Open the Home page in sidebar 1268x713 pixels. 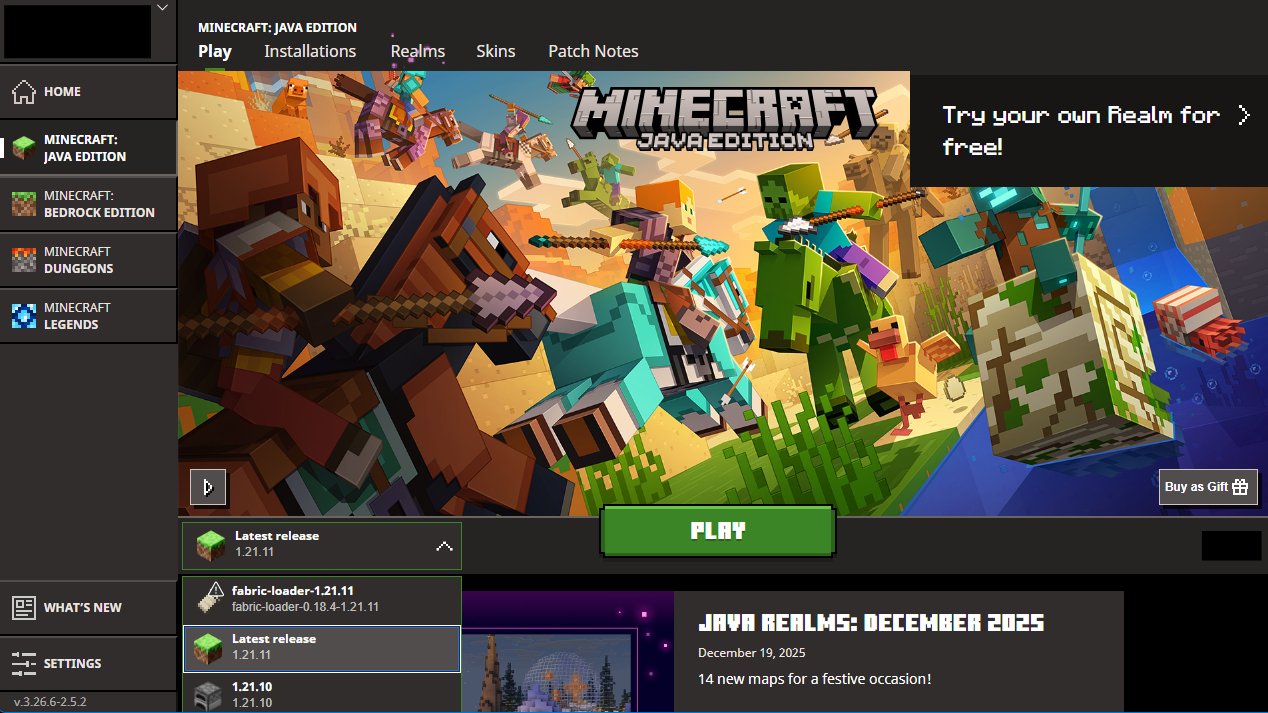point(88,92)
